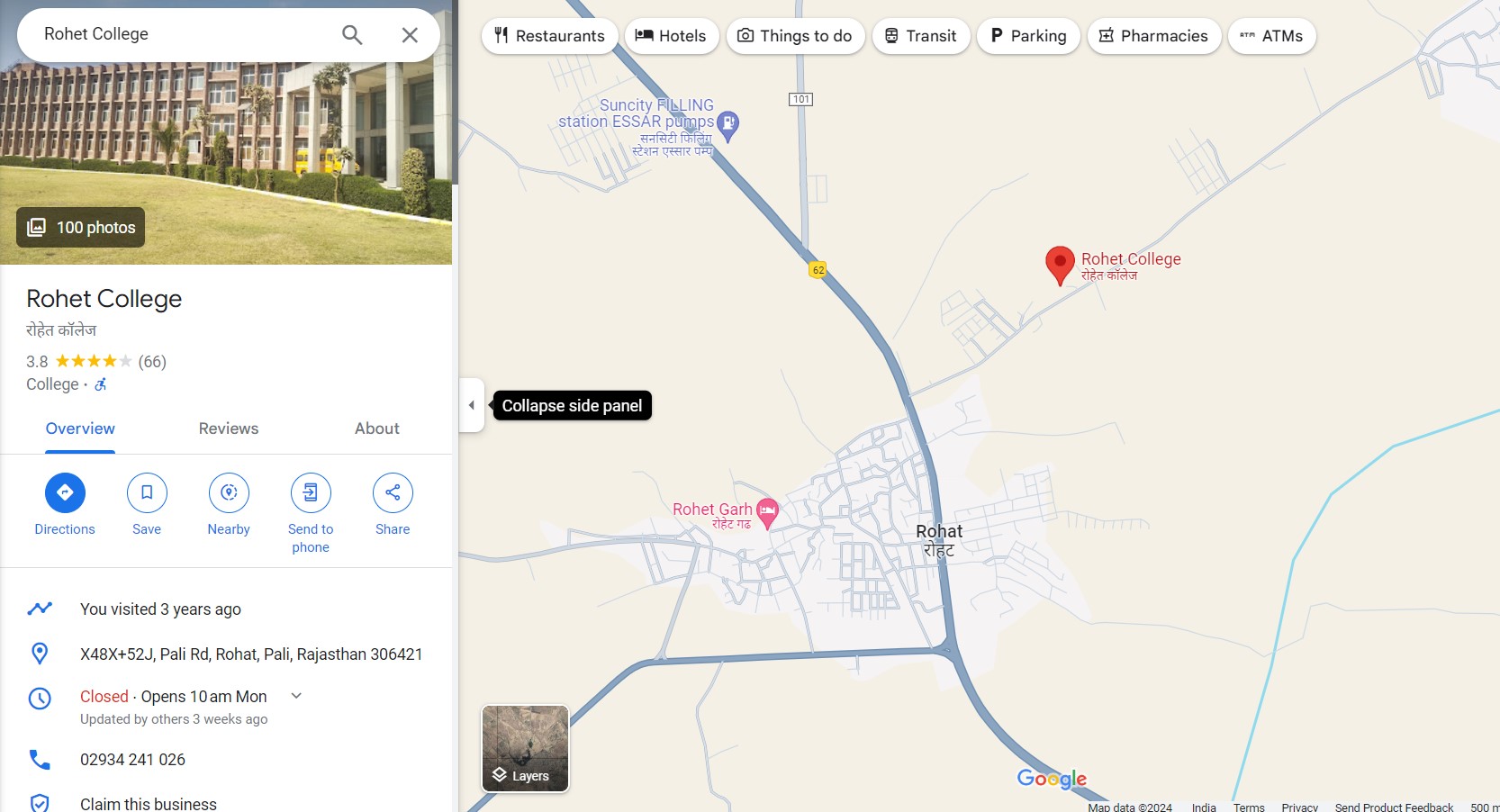
Task: Send place to phone
Action: 311,492
